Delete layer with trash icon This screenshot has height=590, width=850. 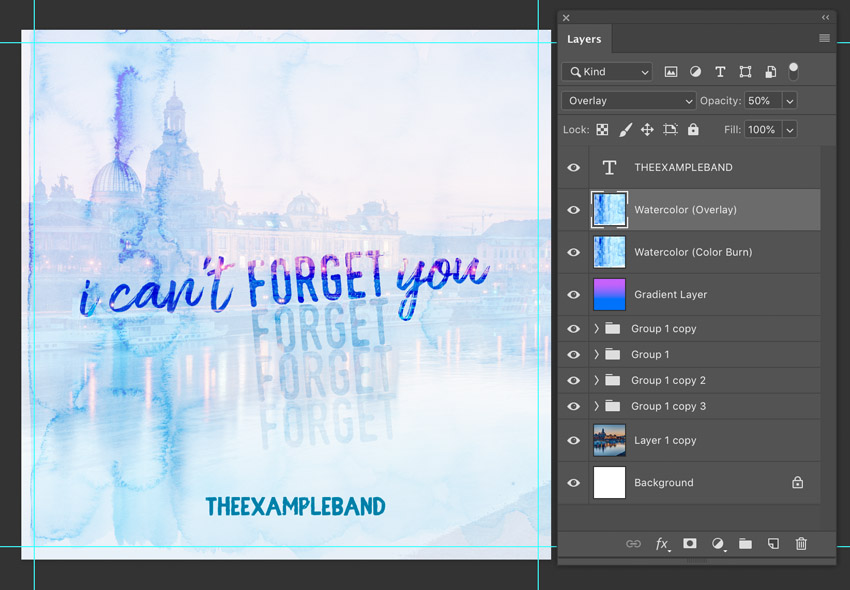click(801, 543)
